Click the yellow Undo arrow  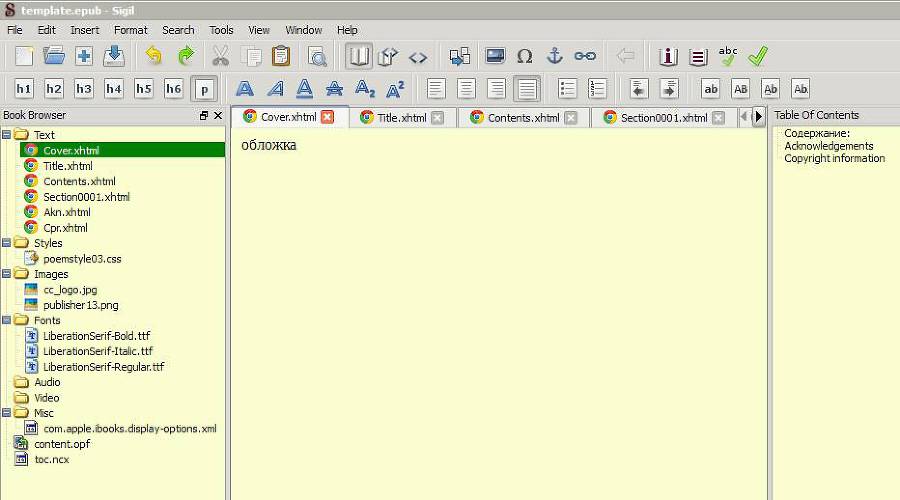153,56
